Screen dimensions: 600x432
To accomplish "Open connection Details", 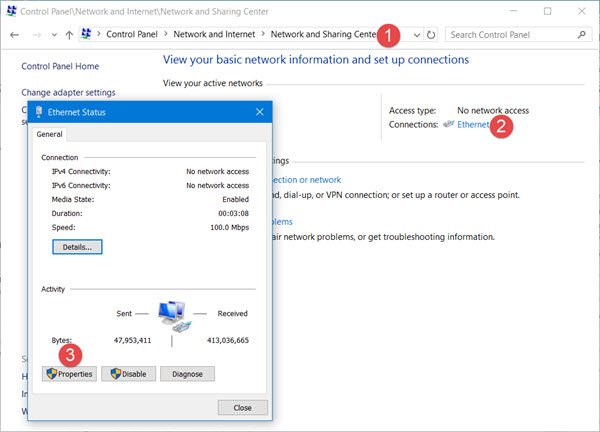I will 77,246.
